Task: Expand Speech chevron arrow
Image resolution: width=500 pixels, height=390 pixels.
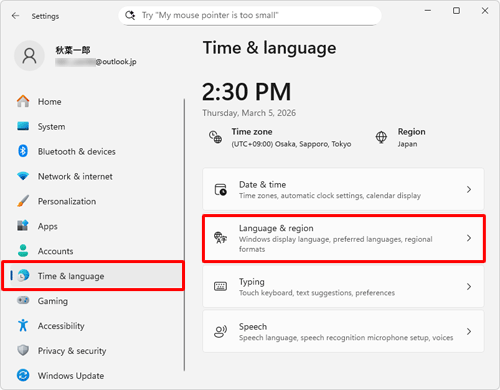Action: 469,331
